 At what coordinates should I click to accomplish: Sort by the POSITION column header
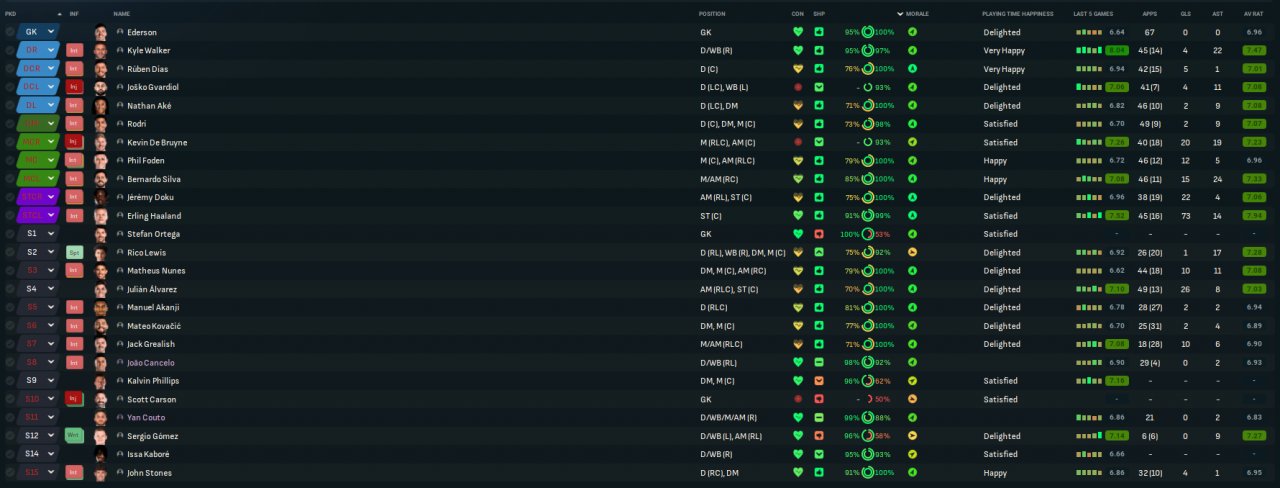tap(713, 14)
